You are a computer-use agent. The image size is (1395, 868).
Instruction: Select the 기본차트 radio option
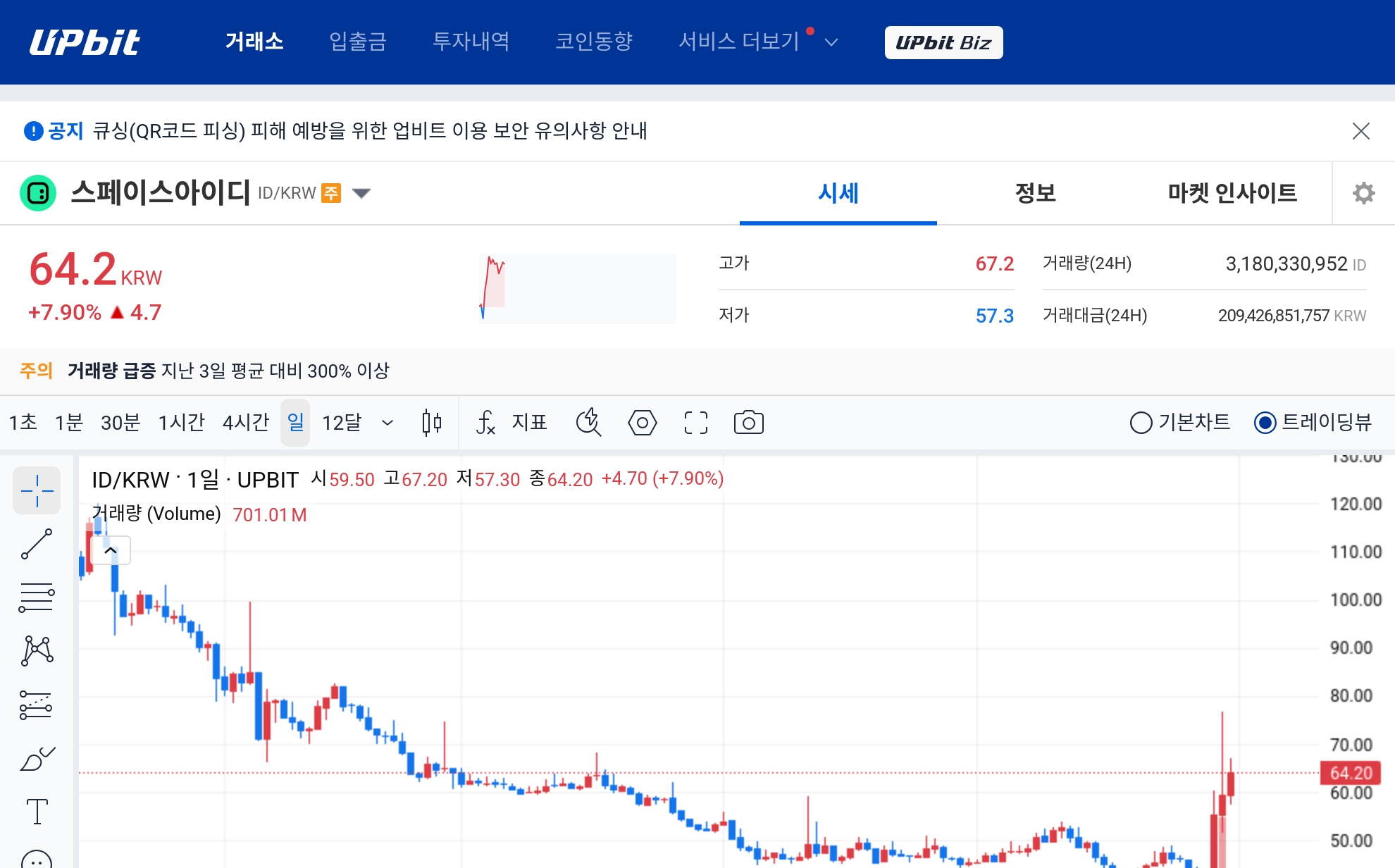1180,423
